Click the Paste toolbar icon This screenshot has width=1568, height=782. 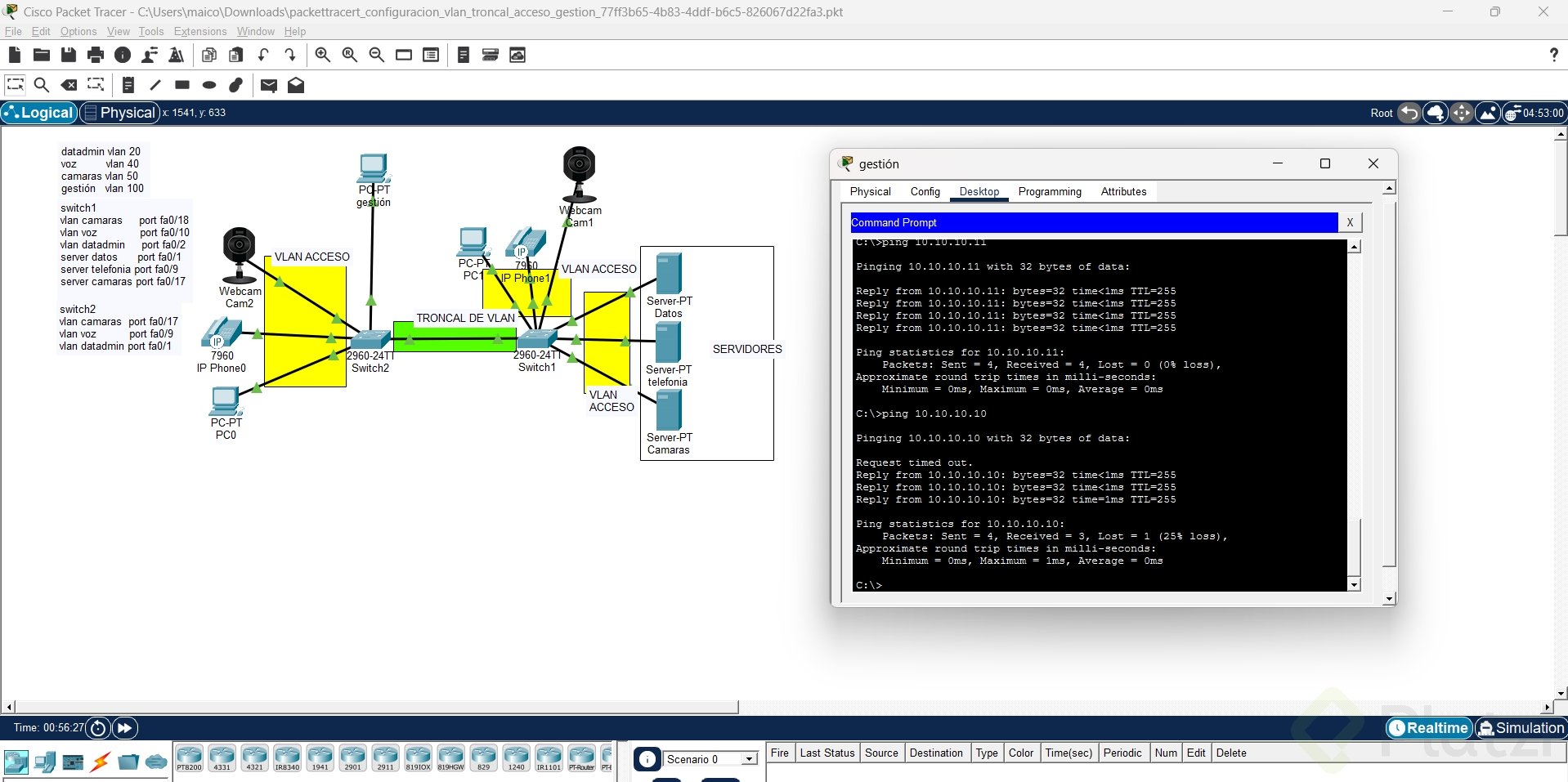pos(236,55)
